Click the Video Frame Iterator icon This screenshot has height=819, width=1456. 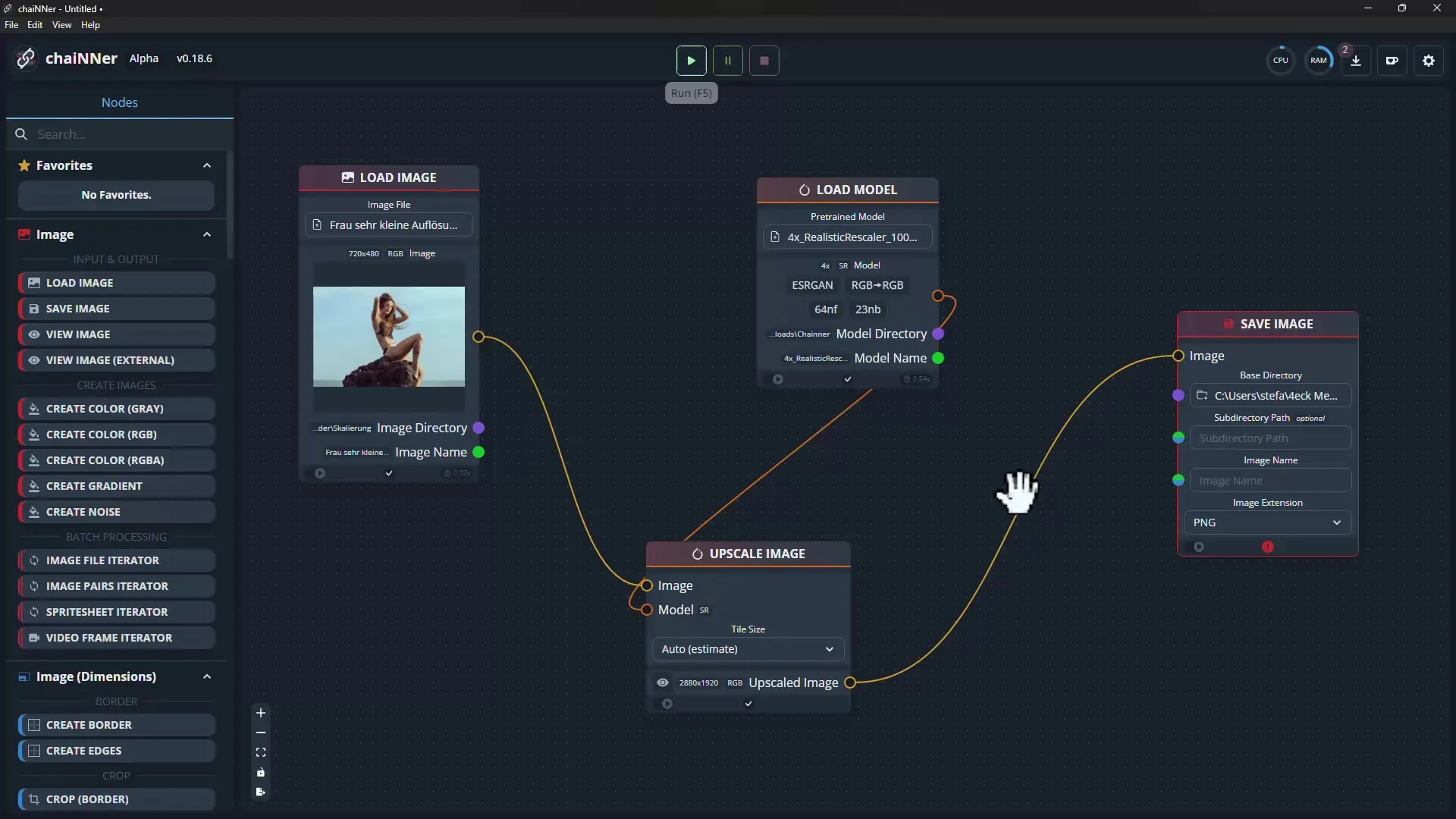point(34,637)
